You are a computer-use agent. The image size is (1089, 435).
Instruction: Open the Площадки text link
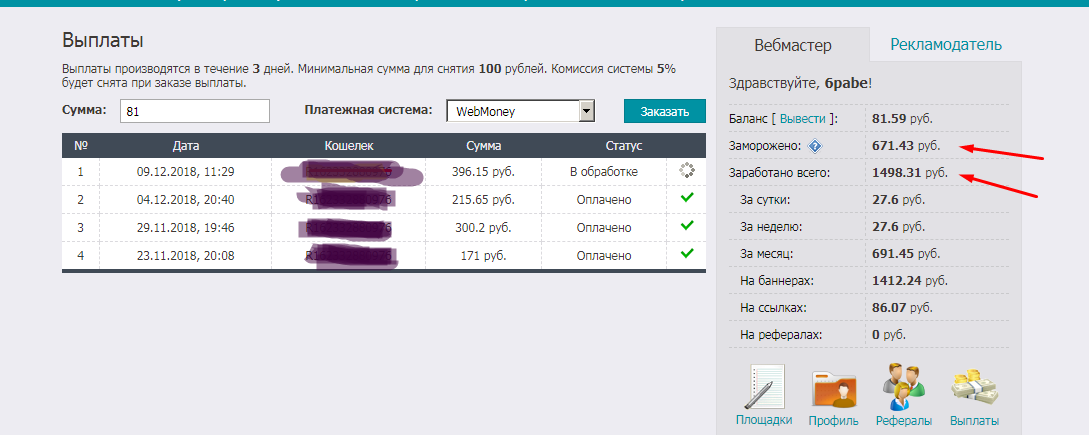(x=764, y=420)
